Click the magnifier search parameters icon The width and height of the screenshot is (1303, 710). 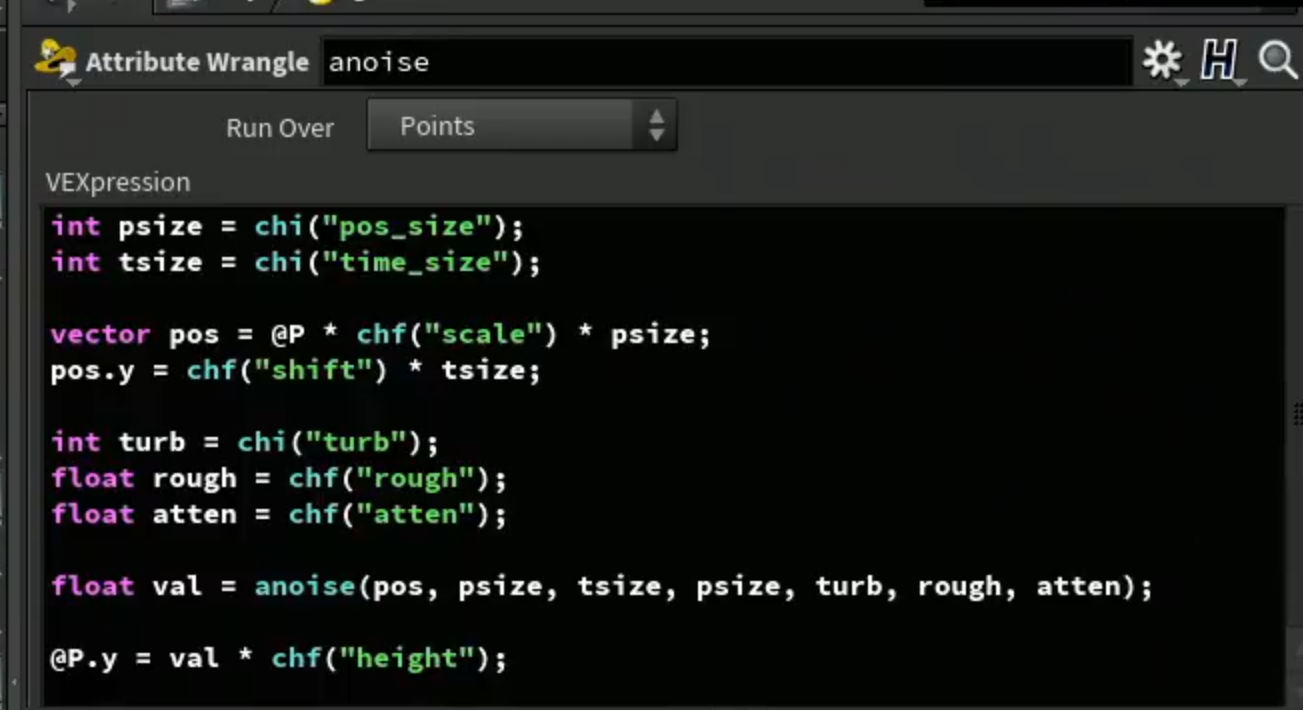tap(1278, 62)
